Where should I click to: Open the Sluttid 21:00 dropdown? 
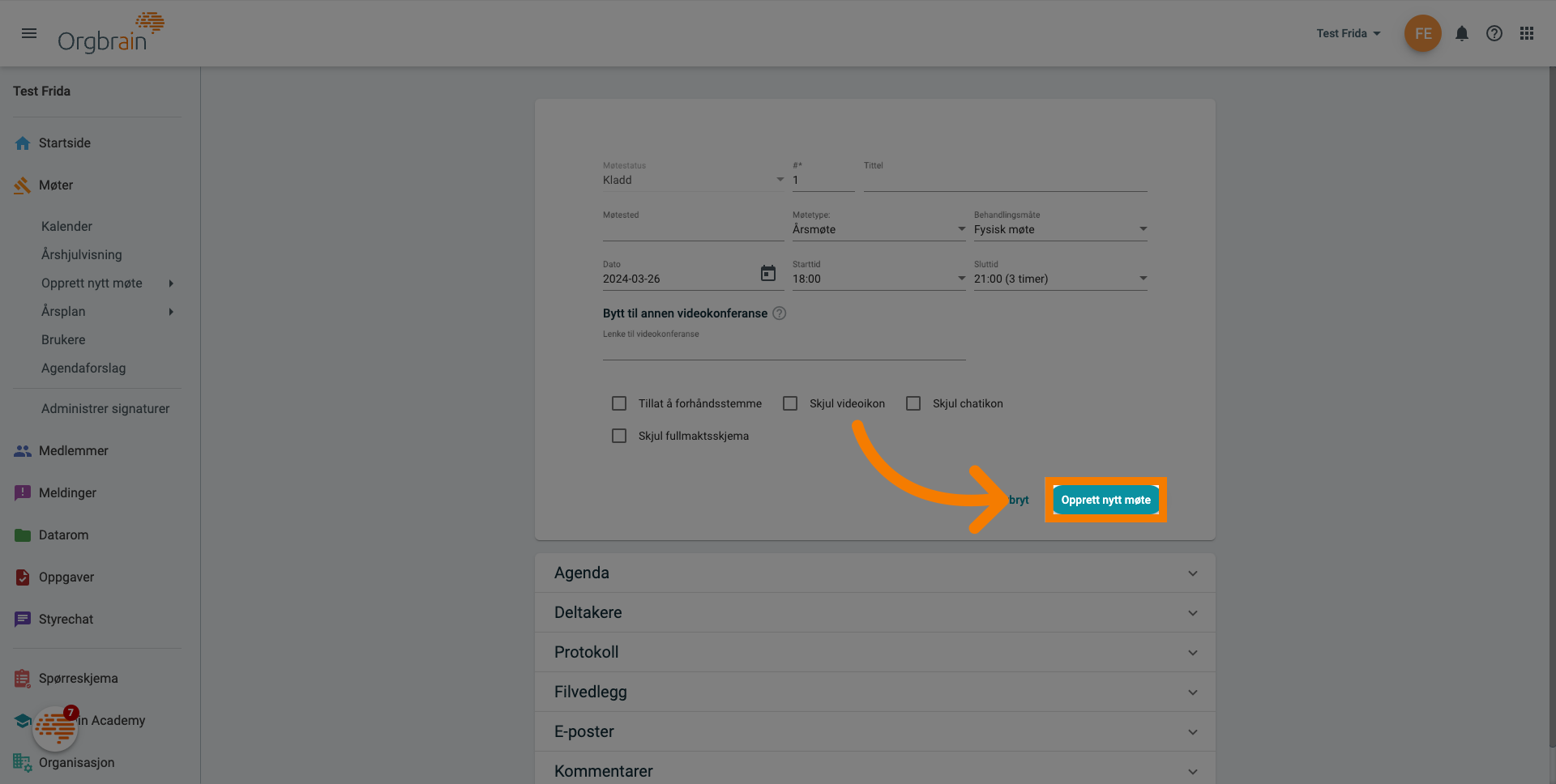point(1061,279)
